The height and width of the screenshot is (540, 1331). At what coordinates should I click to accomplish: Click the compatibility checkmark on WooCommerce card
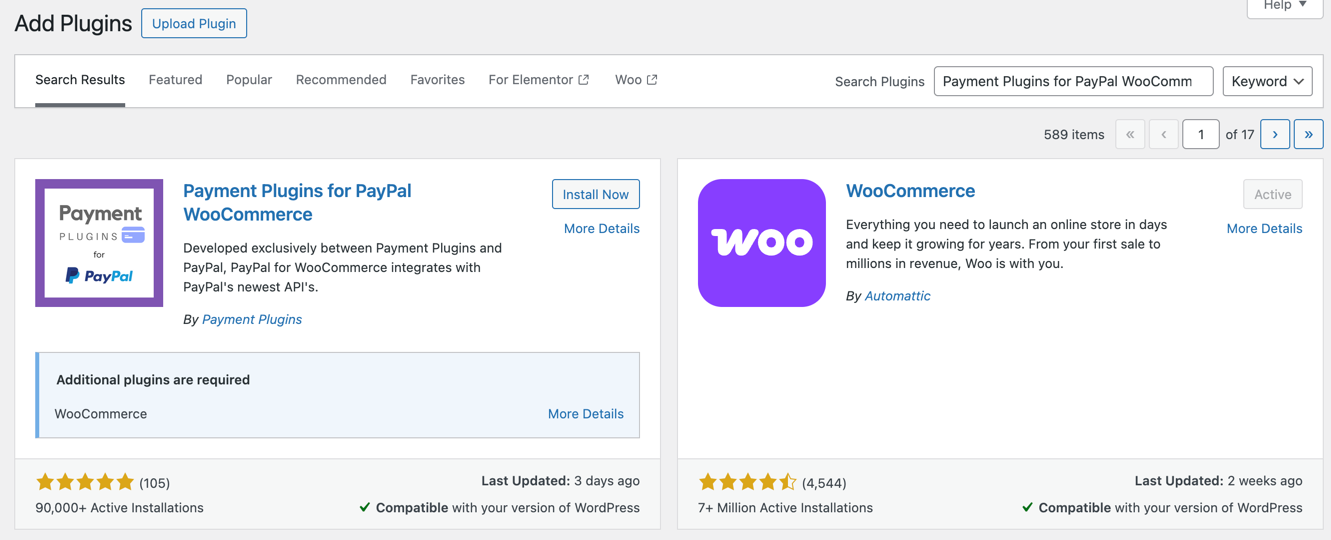(x=1028, y=508)
